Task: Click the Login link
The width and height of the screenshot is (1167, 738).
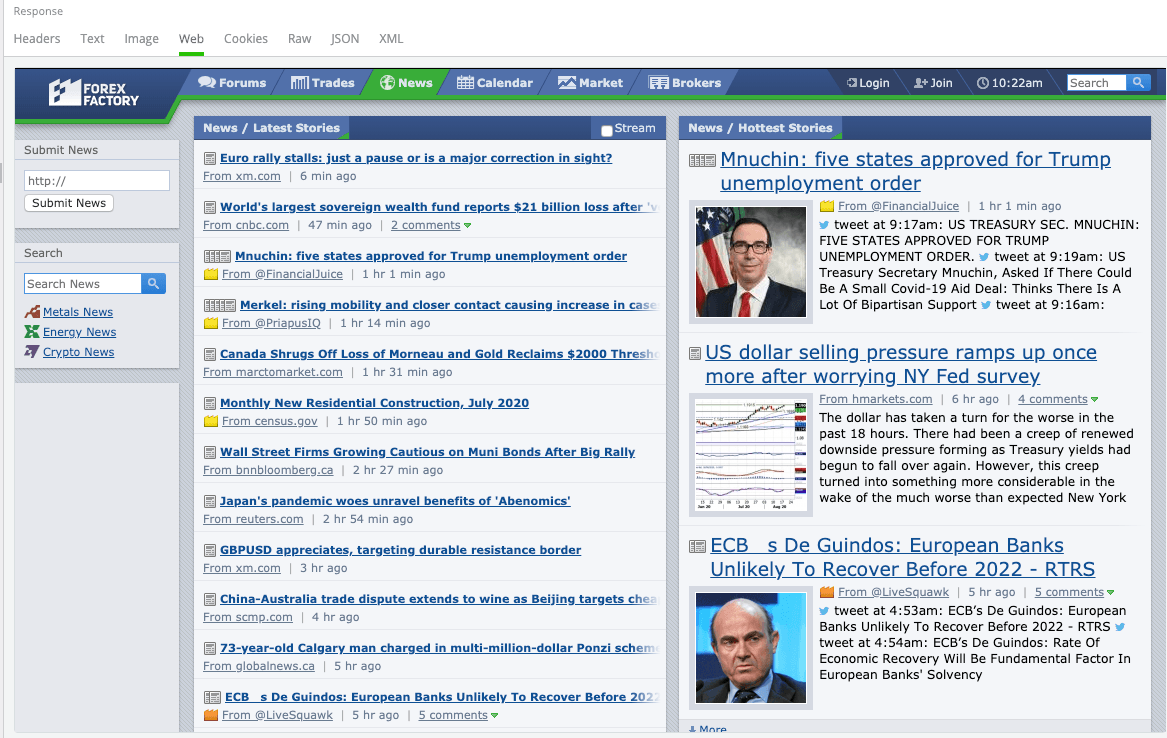Action: click(868, 83)
